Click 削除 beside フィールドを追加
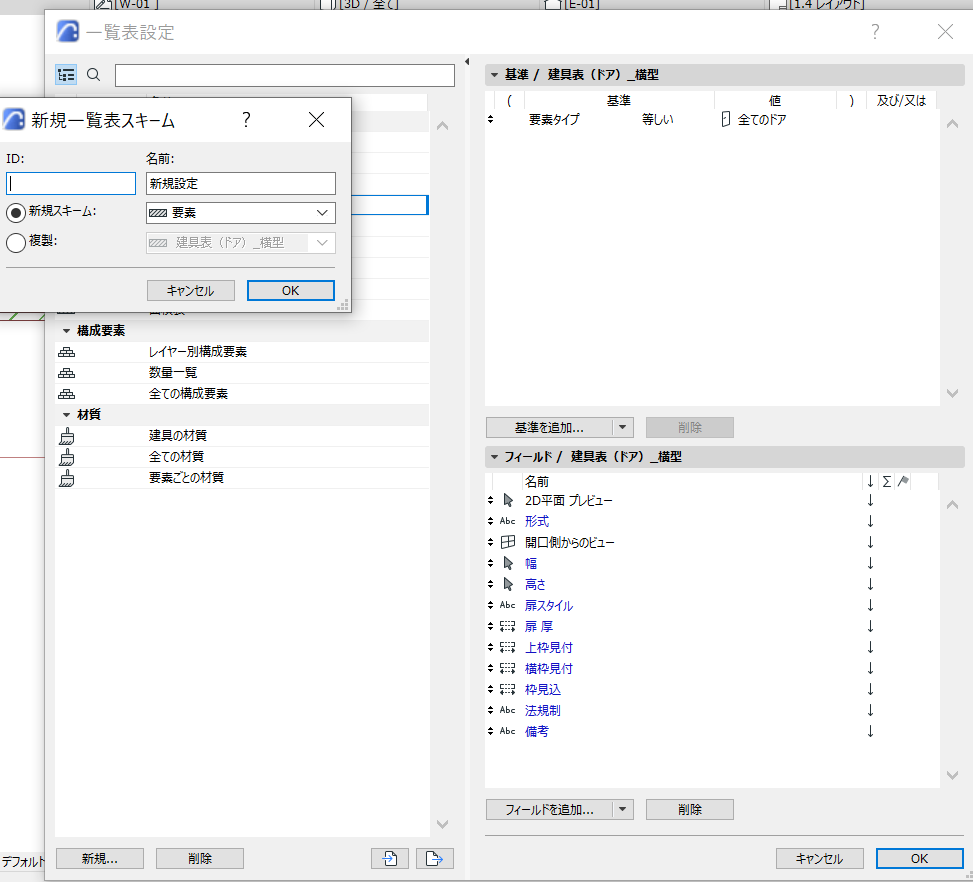Viewport: 973px width, 882px height. (x=690, y=809)
